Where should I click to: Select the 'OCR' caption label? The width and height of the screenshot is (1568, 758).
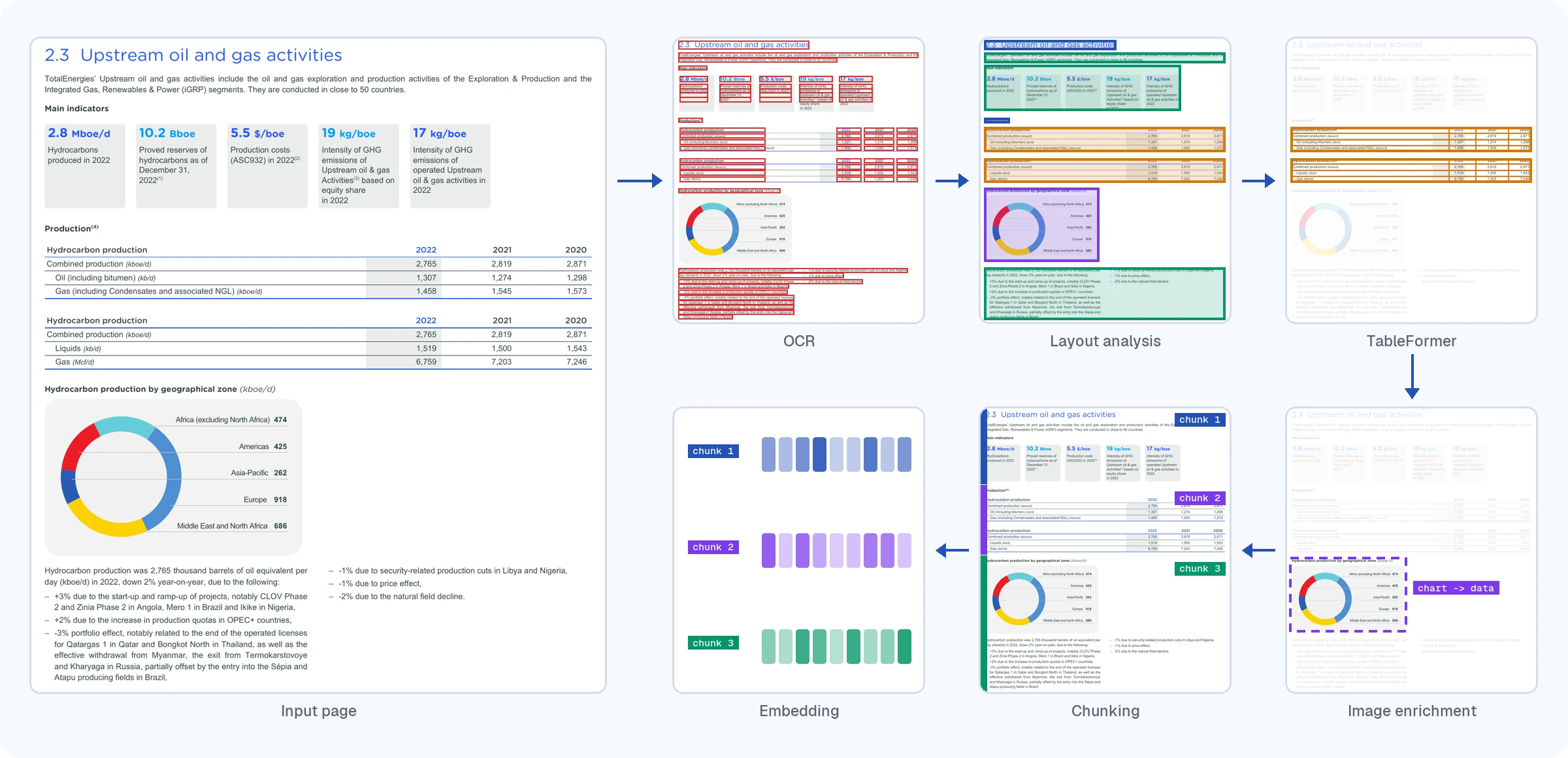[798, 341]
